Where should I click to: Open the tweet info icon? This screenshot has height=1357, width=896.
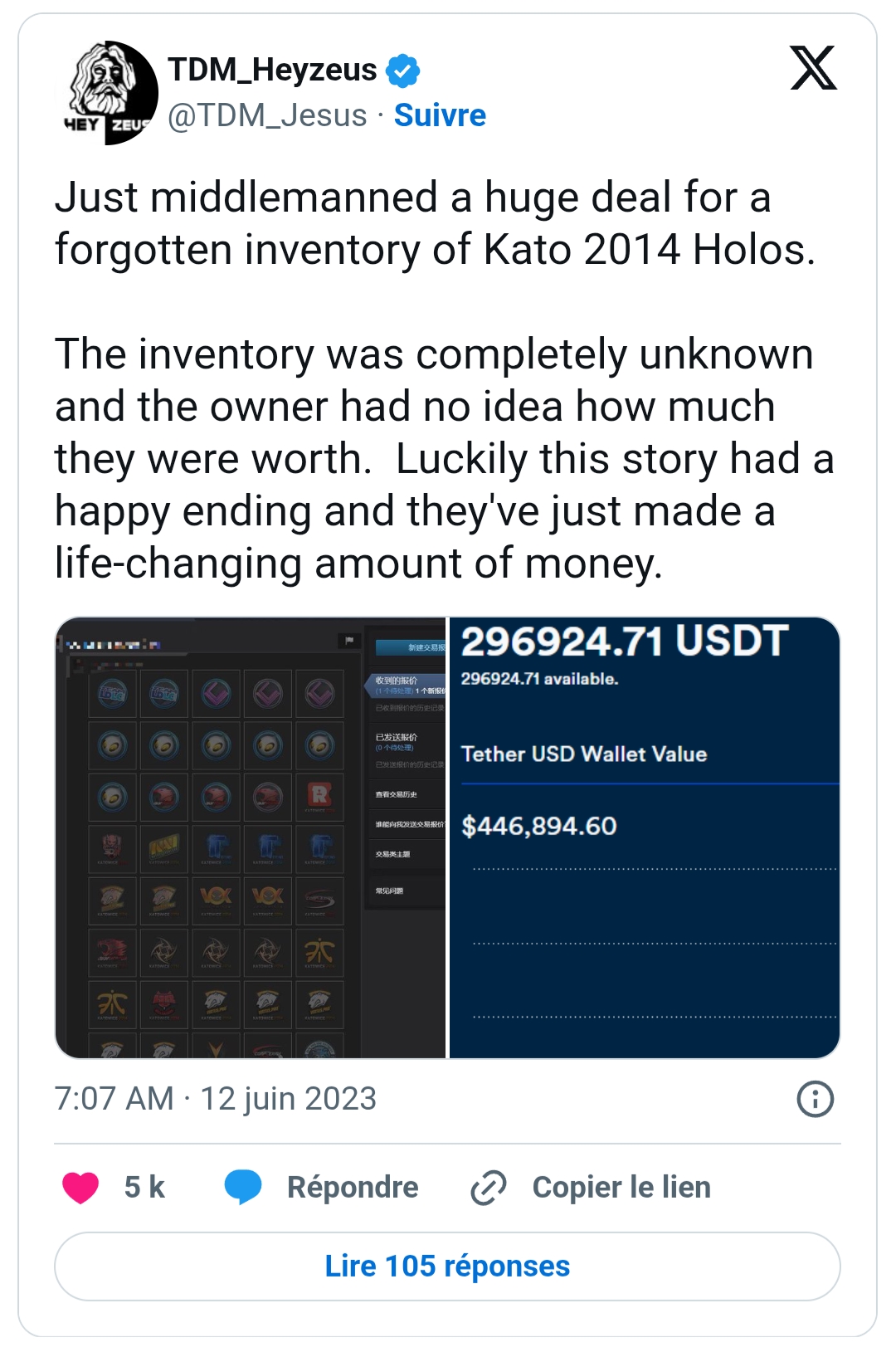point(815,1099)
